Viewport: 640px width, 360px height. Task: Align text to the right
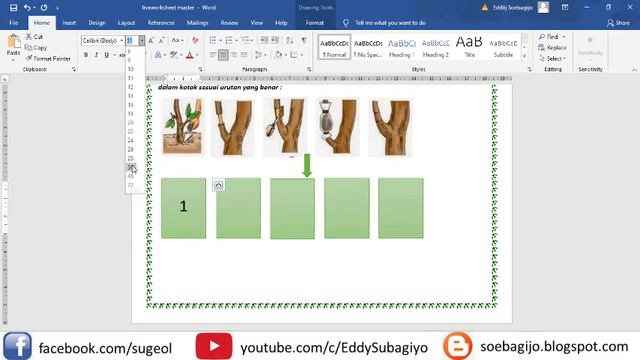(233, 55)
